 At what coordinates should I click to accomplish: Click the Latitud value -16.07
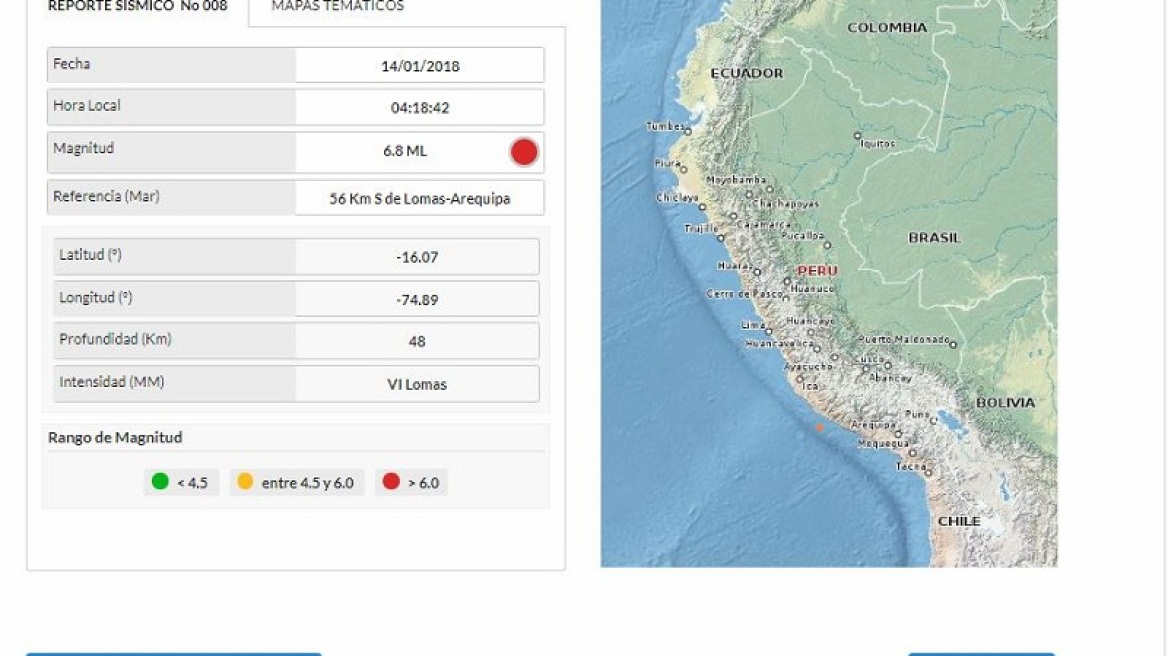tap(417, 257)
